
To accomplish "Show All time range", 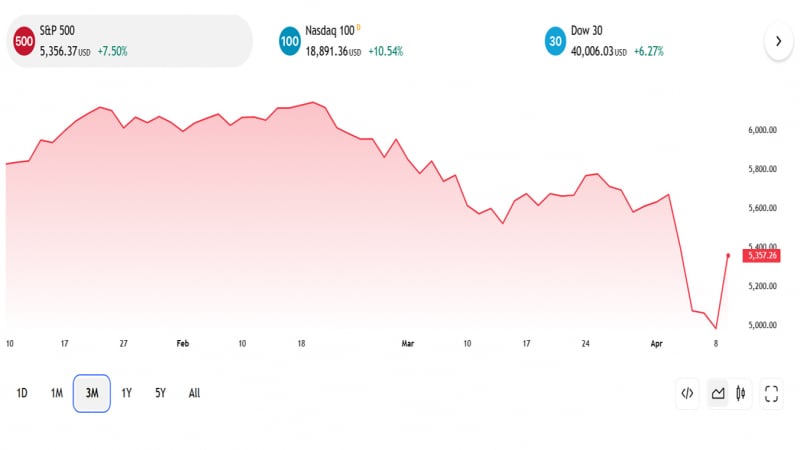I will tap(194, 393).
